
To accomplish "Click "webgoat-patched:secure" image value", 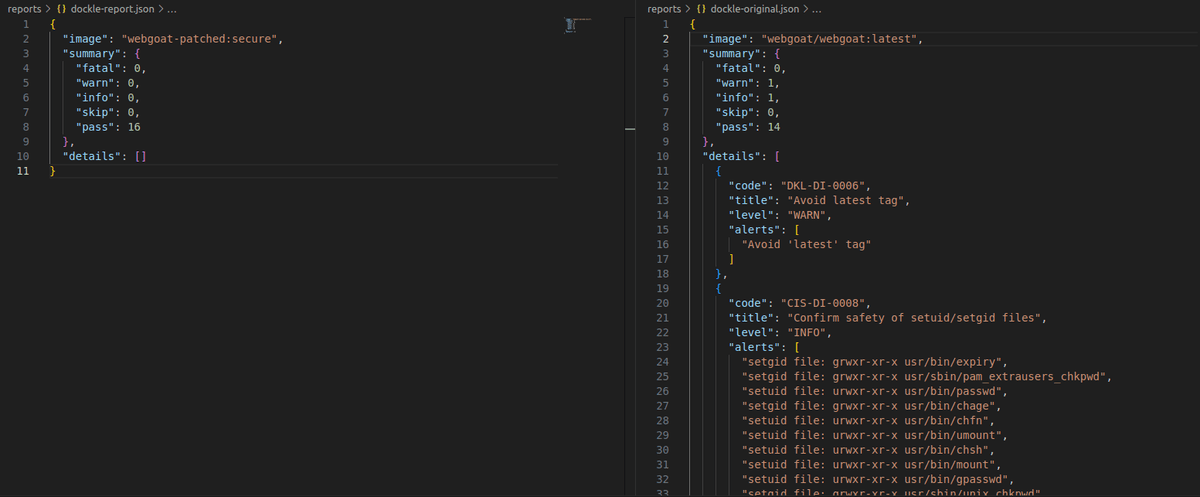I will pyautogui.click(x=201, y=39).
